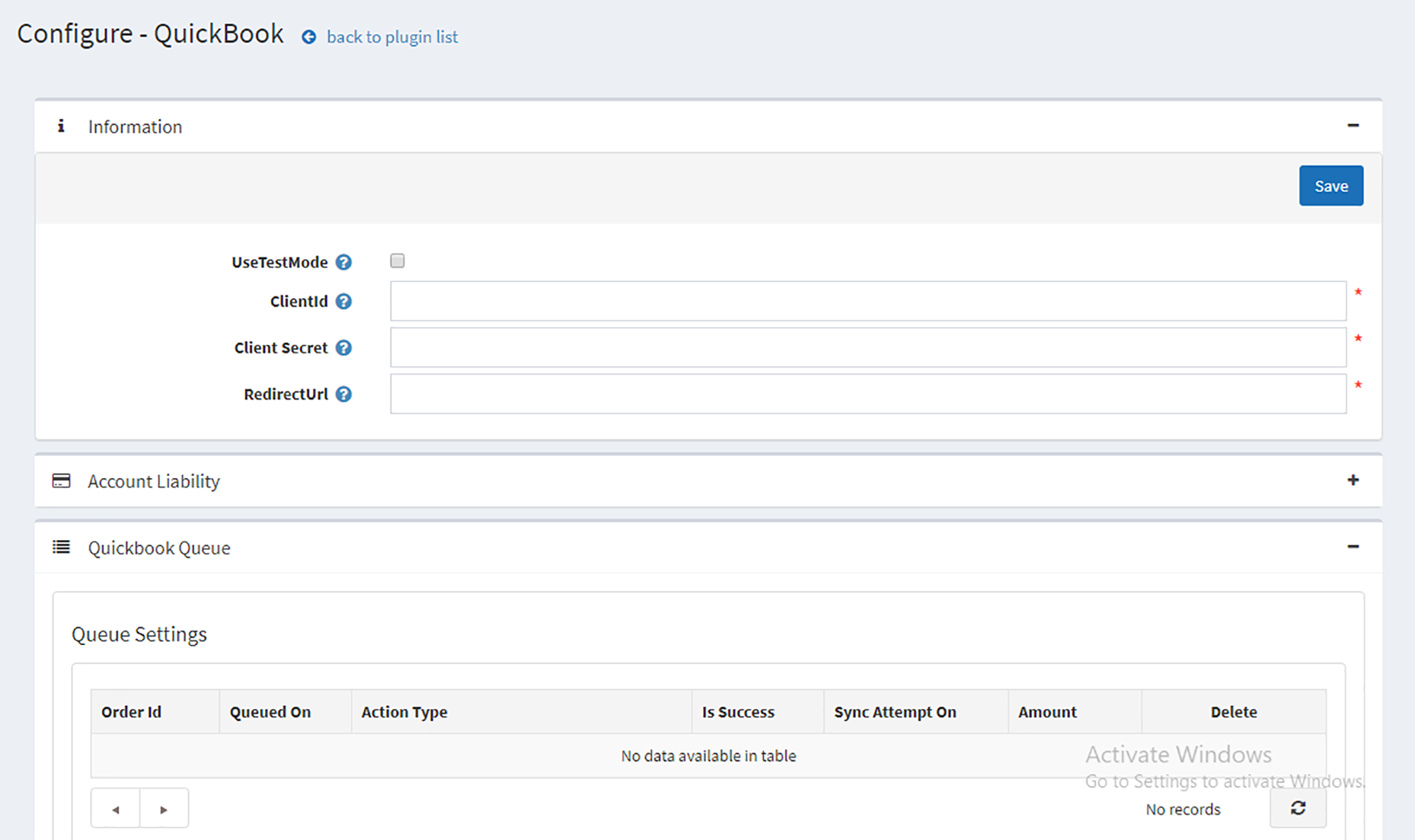Click the Quickbook Queue panel title
The image size is (1415, 840).
pyautogui.click(x=159, y=548)
